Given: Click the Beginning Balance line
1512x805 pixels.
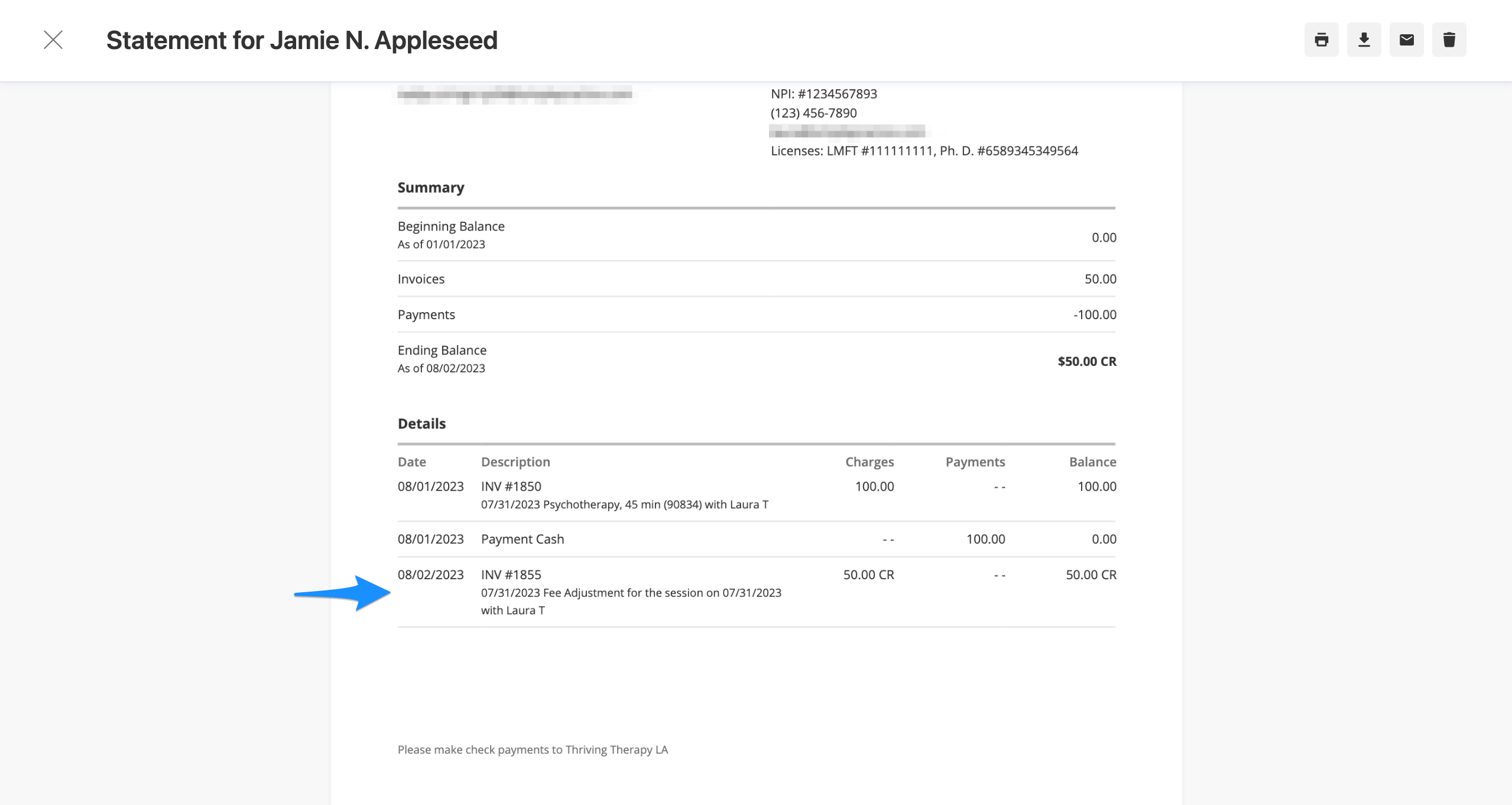Looking at the screenshot, I should tap(451, 226).
